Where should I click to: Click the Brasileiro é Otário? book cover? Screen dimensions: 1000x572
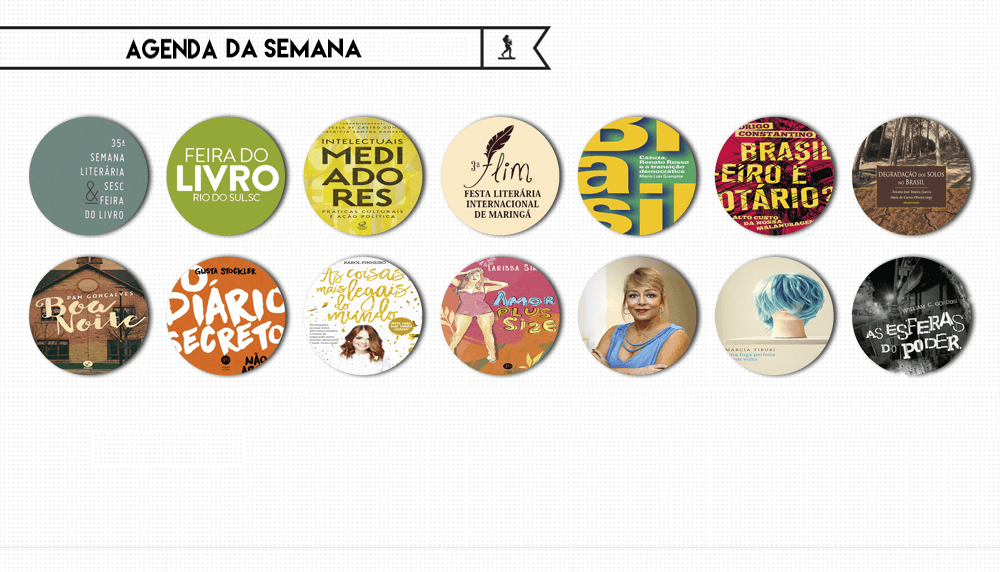pyautogui.click(x=774, y=176)
